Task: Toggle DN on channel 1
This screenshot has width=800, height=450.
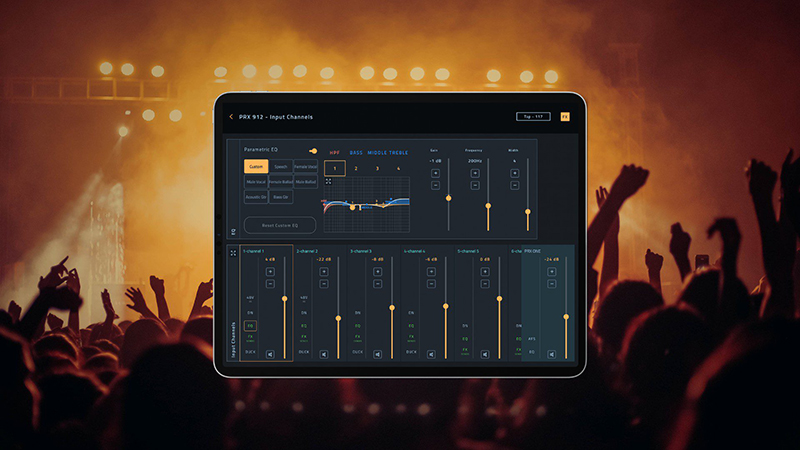Action: [x=250, y=313]
